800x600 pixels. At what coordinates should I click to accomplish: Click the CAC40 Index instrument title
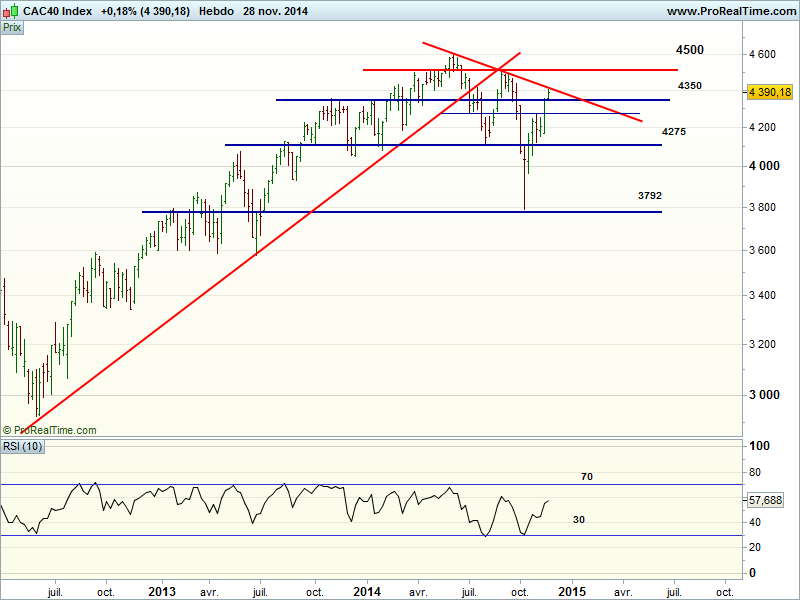(x=58, y=11)
